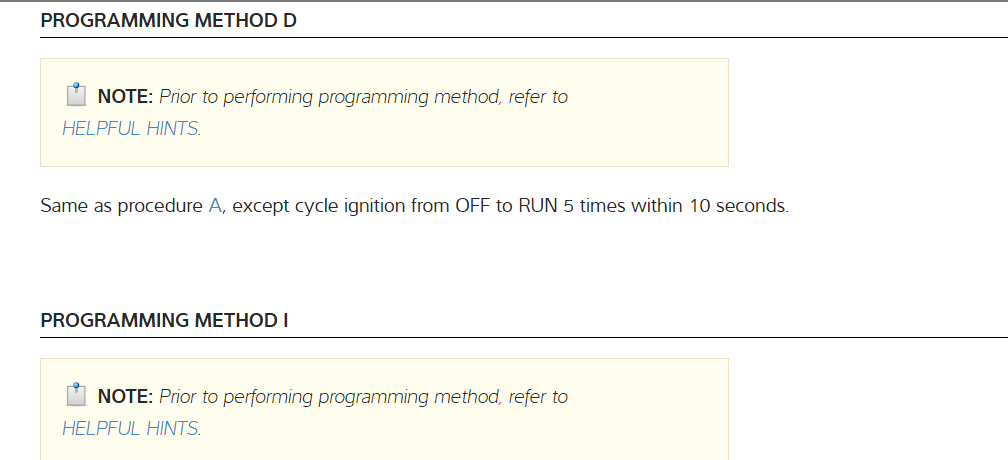Viewport: 1008px width, 460px height.
Task: Click the PROGRAMMING METHOD D heading
Action: (168, 20)
